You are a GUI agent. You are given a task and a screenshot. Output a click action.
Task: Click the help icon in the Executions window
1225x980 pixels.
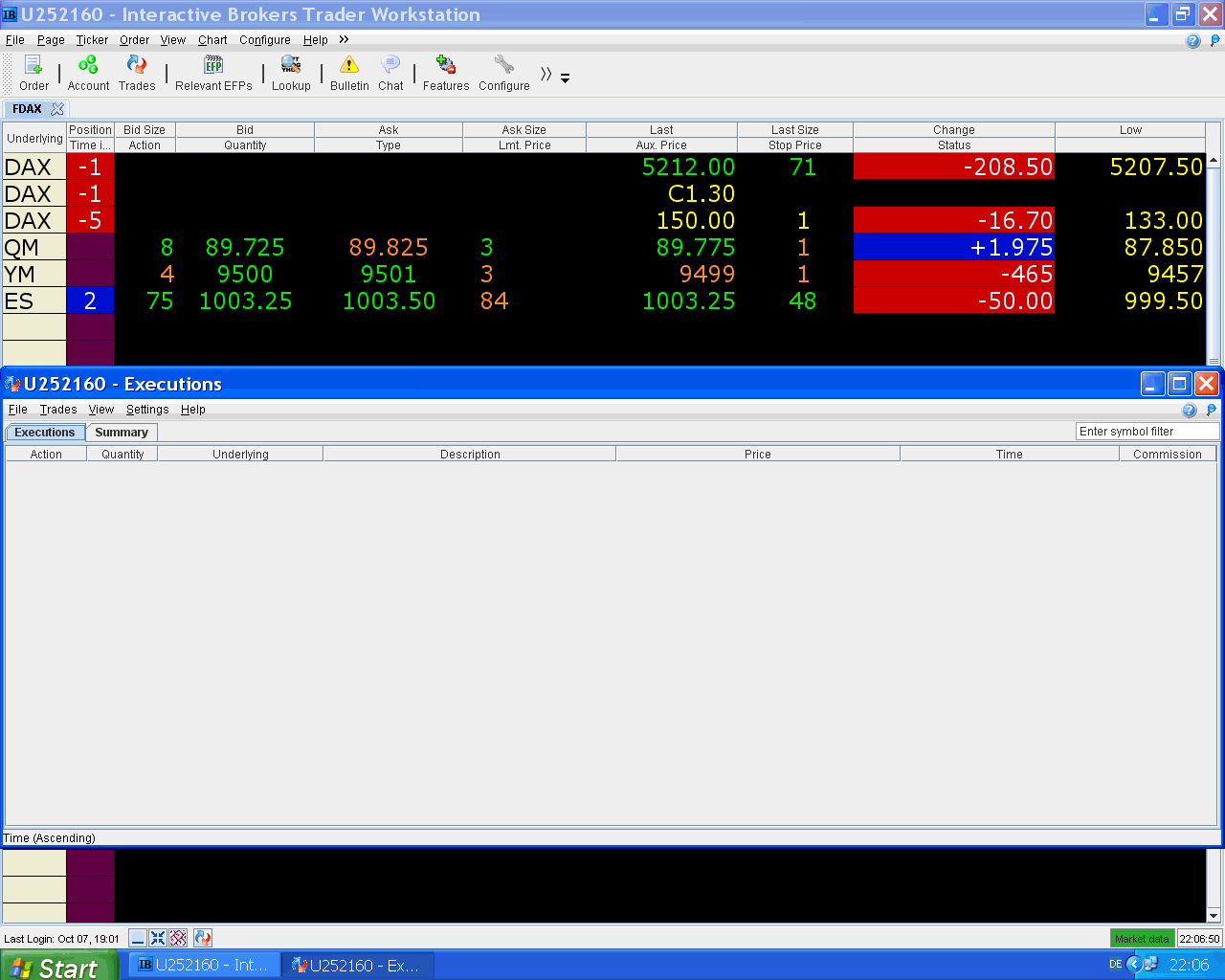[1189, 410]
